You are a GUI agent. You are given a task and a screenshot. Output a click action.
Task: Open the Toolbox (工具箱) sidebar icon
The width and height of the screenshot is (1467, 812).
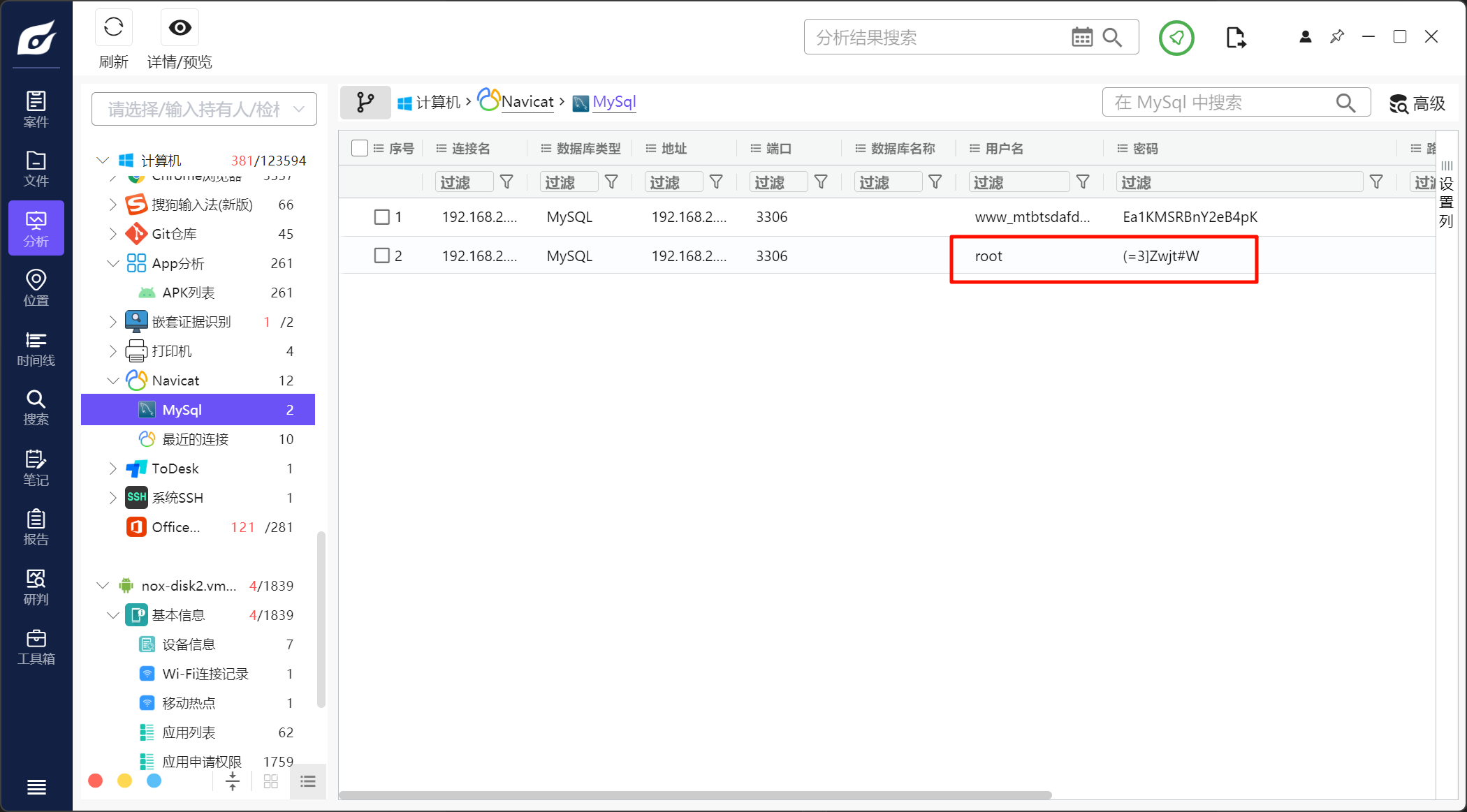[x=36, y=647]
